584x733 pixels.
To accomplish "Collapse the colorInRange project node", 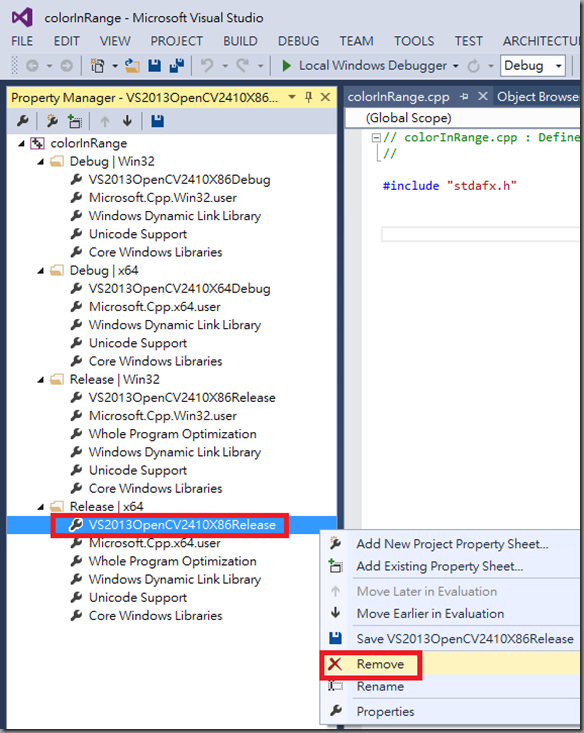I will [21, 144].
